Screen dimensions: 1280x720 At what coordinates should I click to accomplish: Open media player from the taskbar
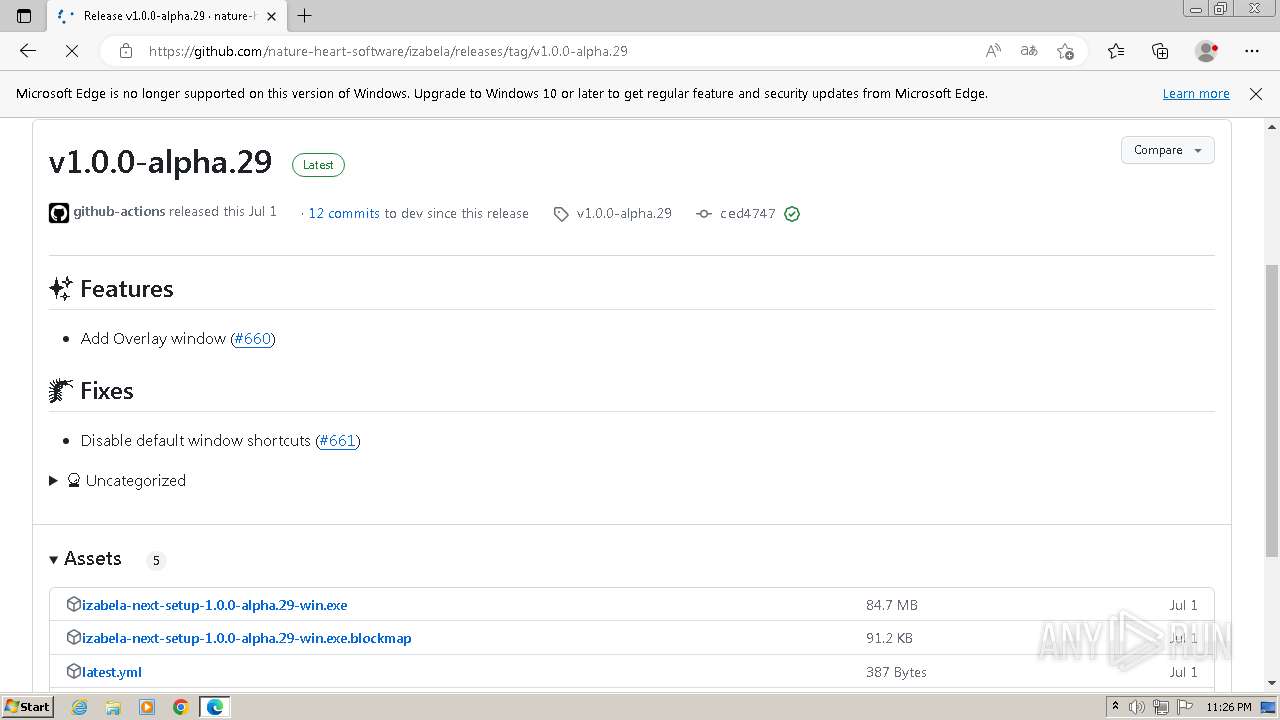point(147,707)
